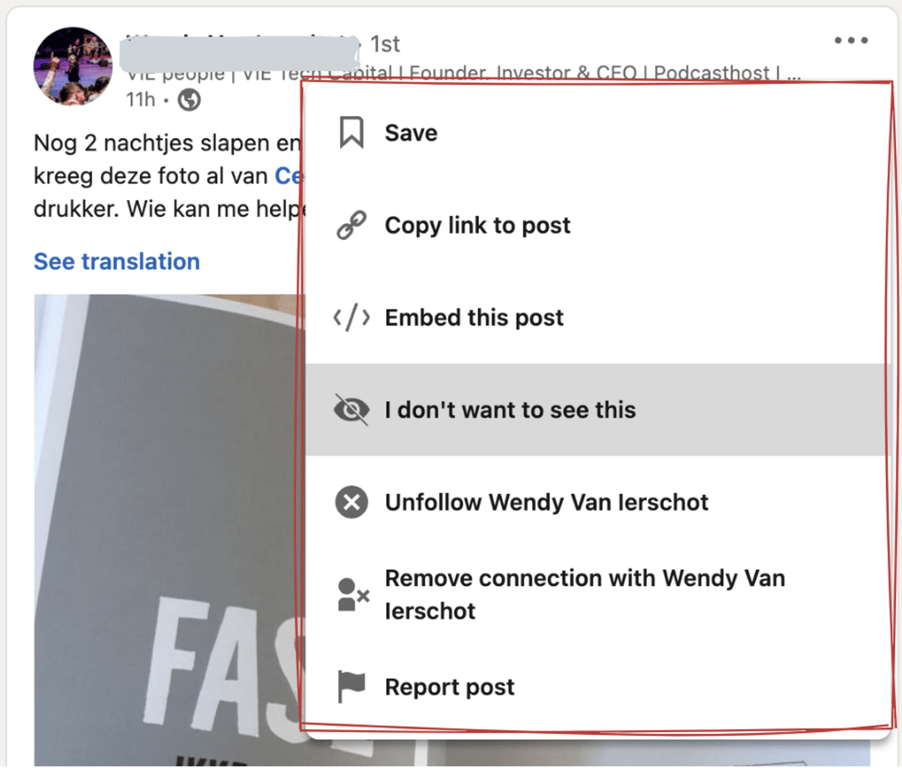Click the chain link icon
902x768 pixels.
pos(351,225)
